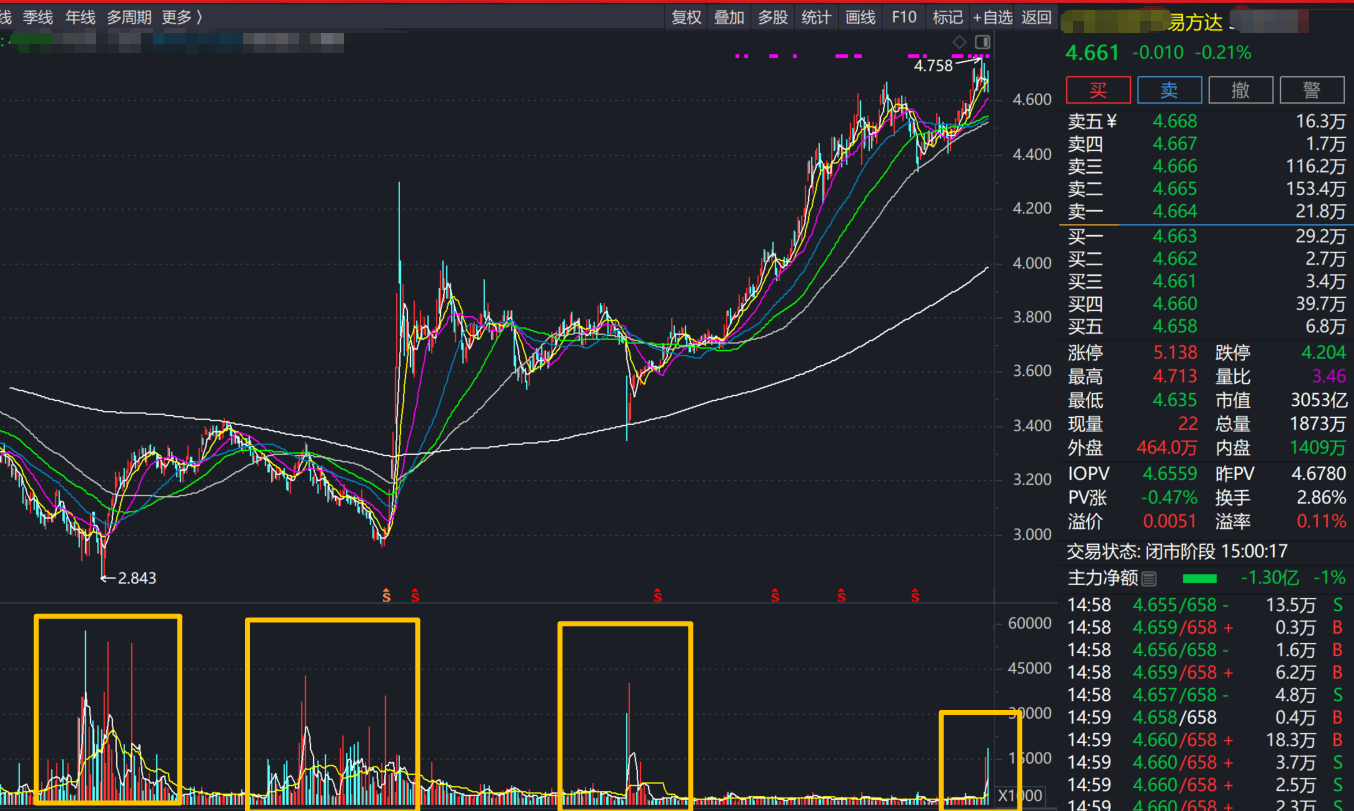Click the diamond marker icon above the chart
1354x811 pixels.
960,41
